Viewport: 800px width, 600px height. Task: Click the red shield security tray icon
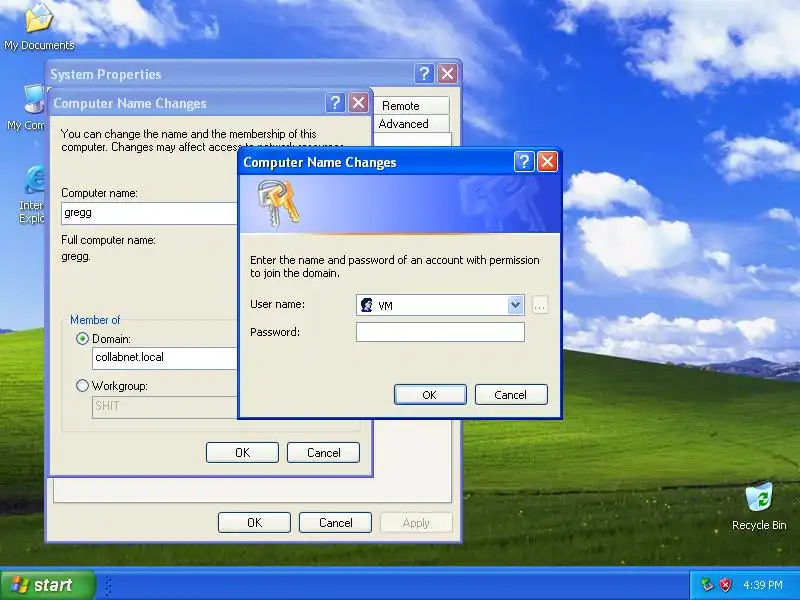point(725,585)
